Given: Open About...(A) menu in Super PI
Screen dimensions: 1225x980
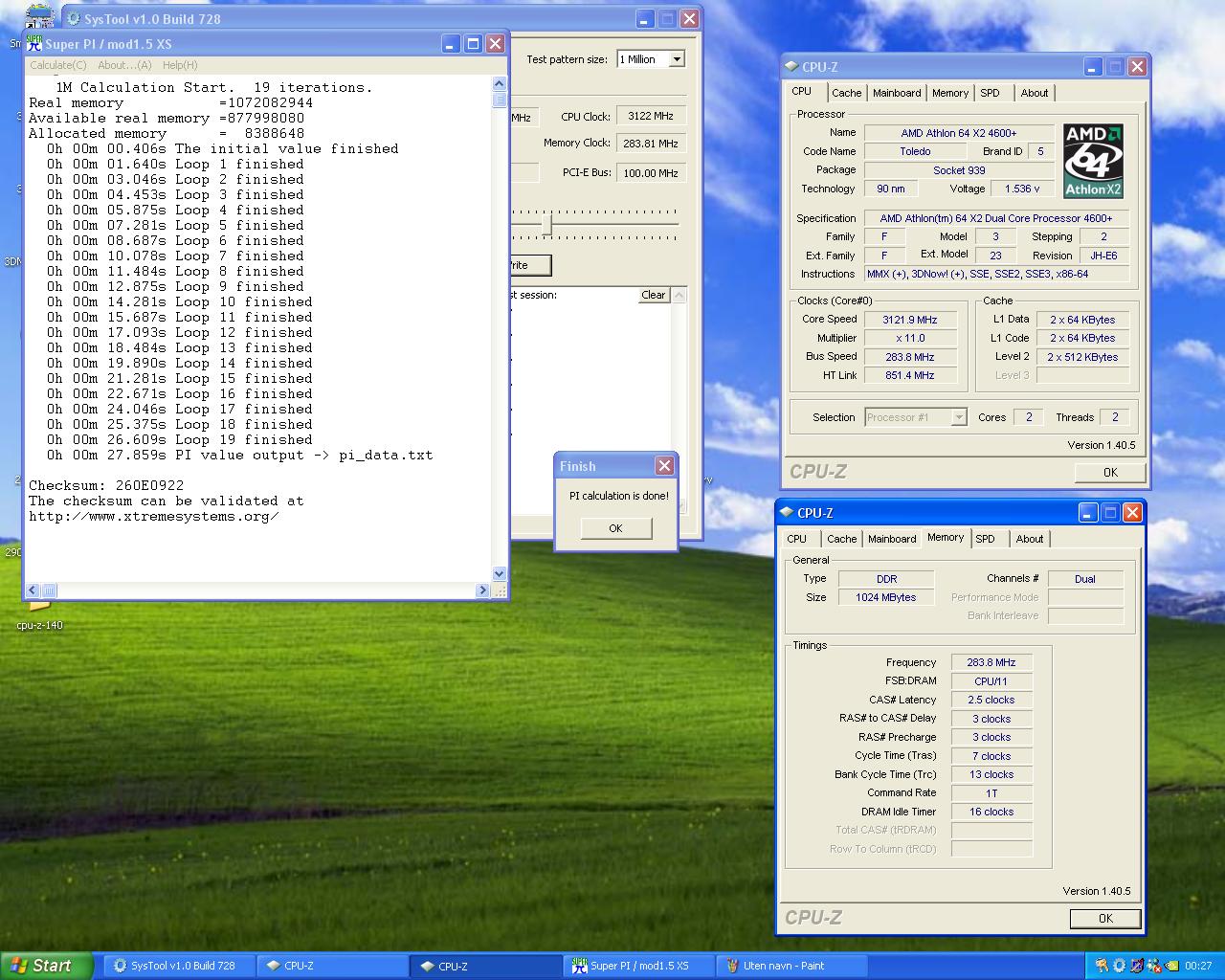Looking at the screenshot, I should coord(124,65).
